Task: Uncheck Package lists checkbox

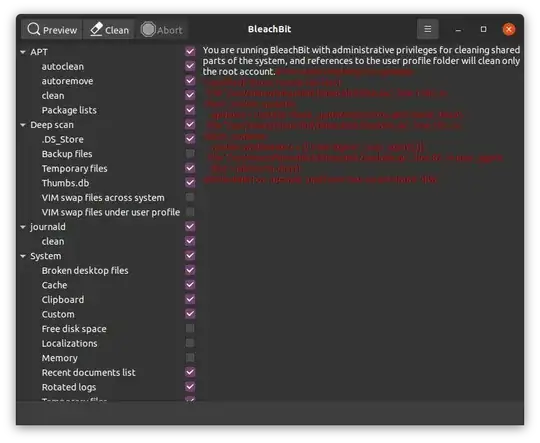Action: pyautogui.click(x=190, y=110)
